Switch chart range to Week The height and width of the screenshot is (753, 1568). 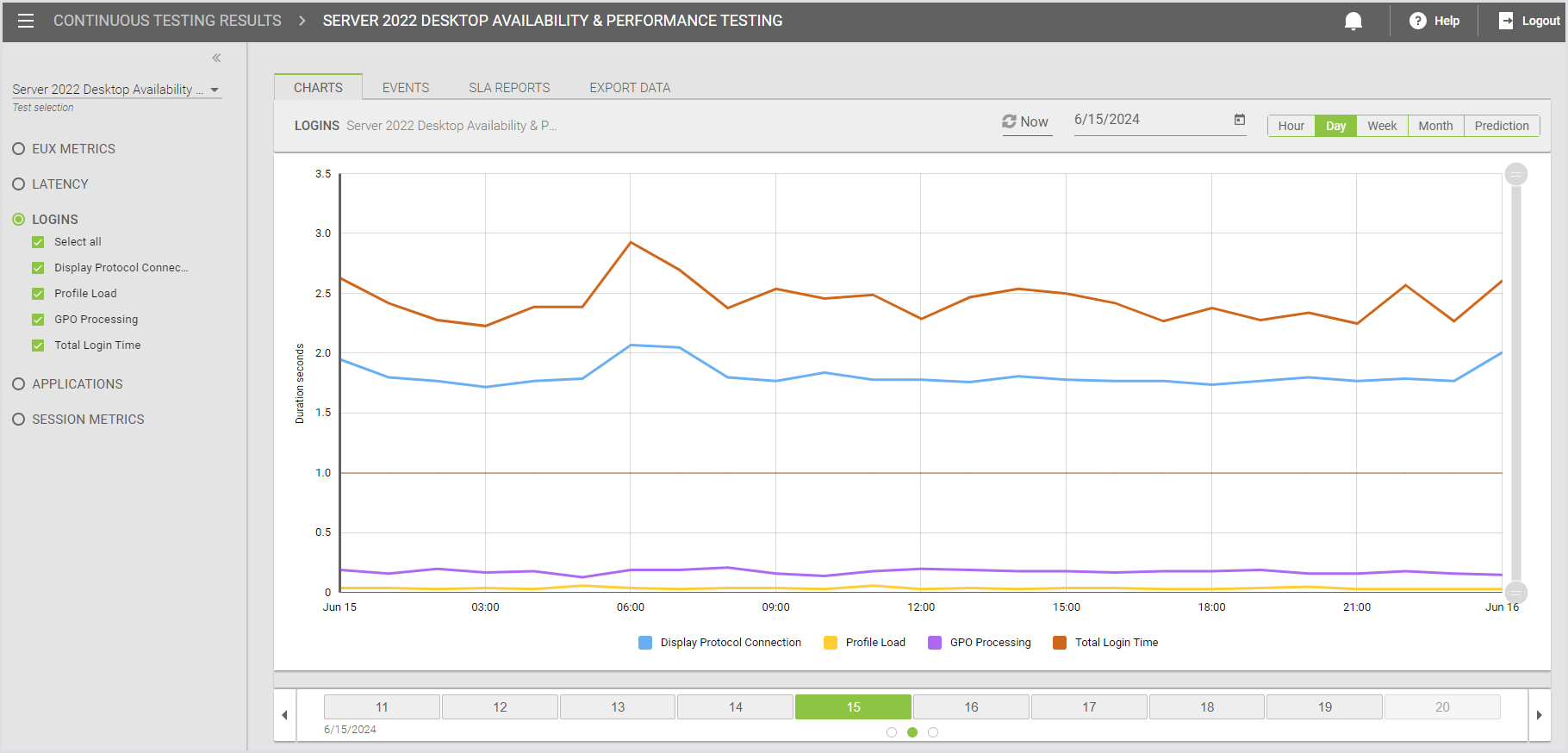1381,126
